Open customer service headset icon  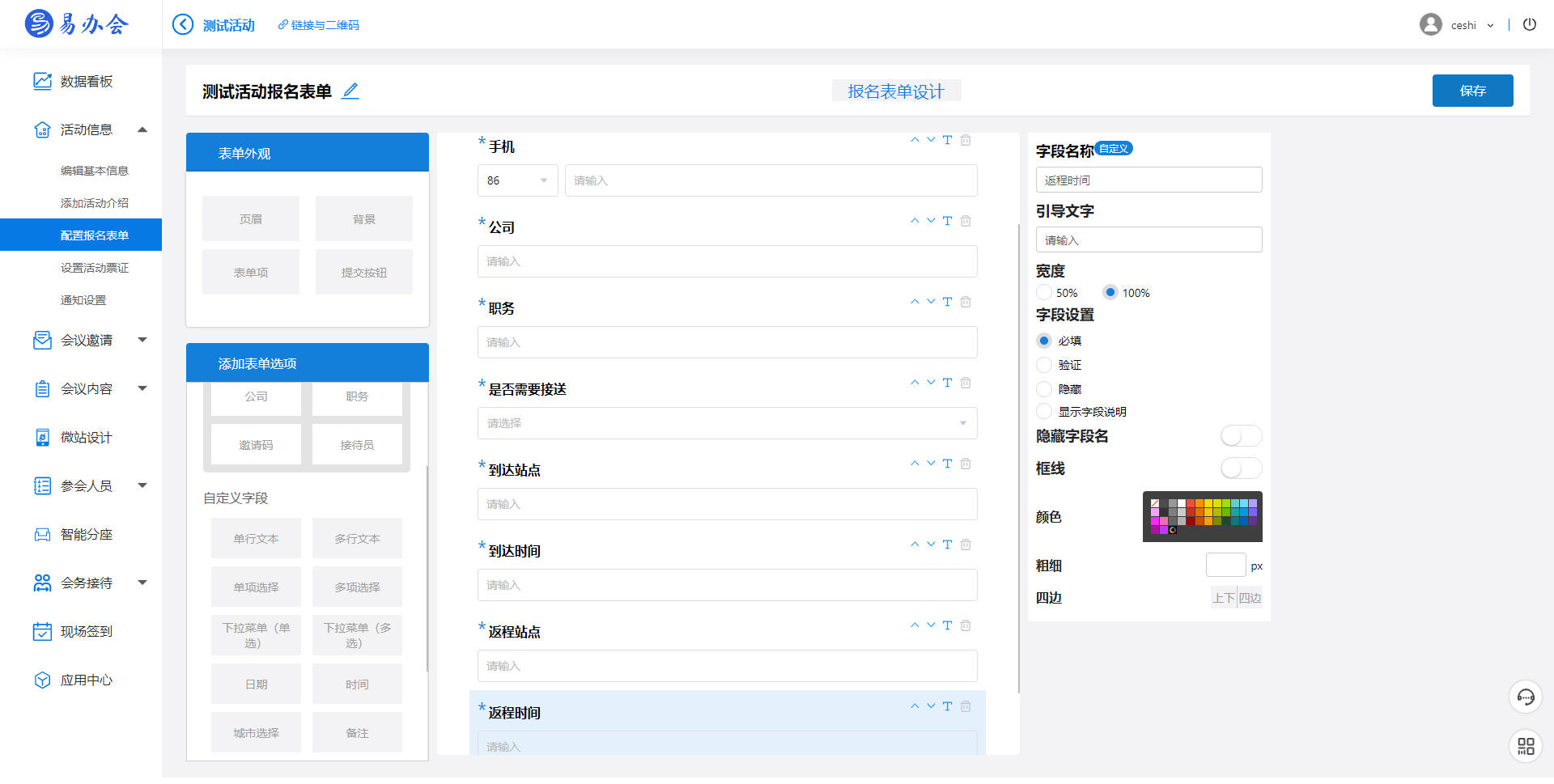coord(1525,697)
